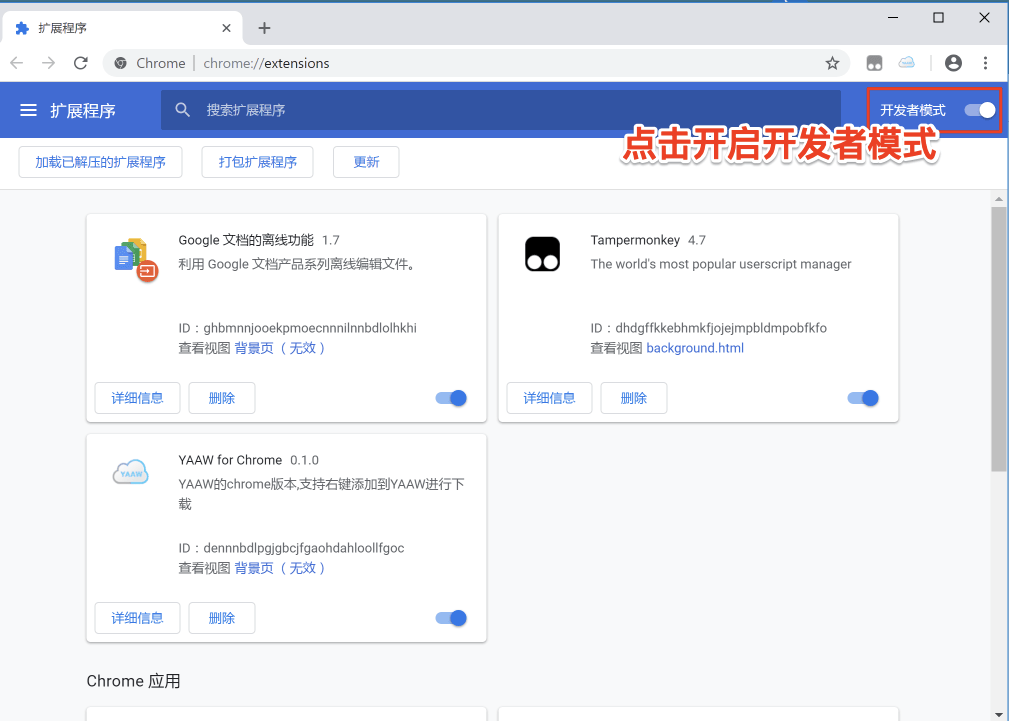Go forward with the forward arrow

(x=48, y=63)
